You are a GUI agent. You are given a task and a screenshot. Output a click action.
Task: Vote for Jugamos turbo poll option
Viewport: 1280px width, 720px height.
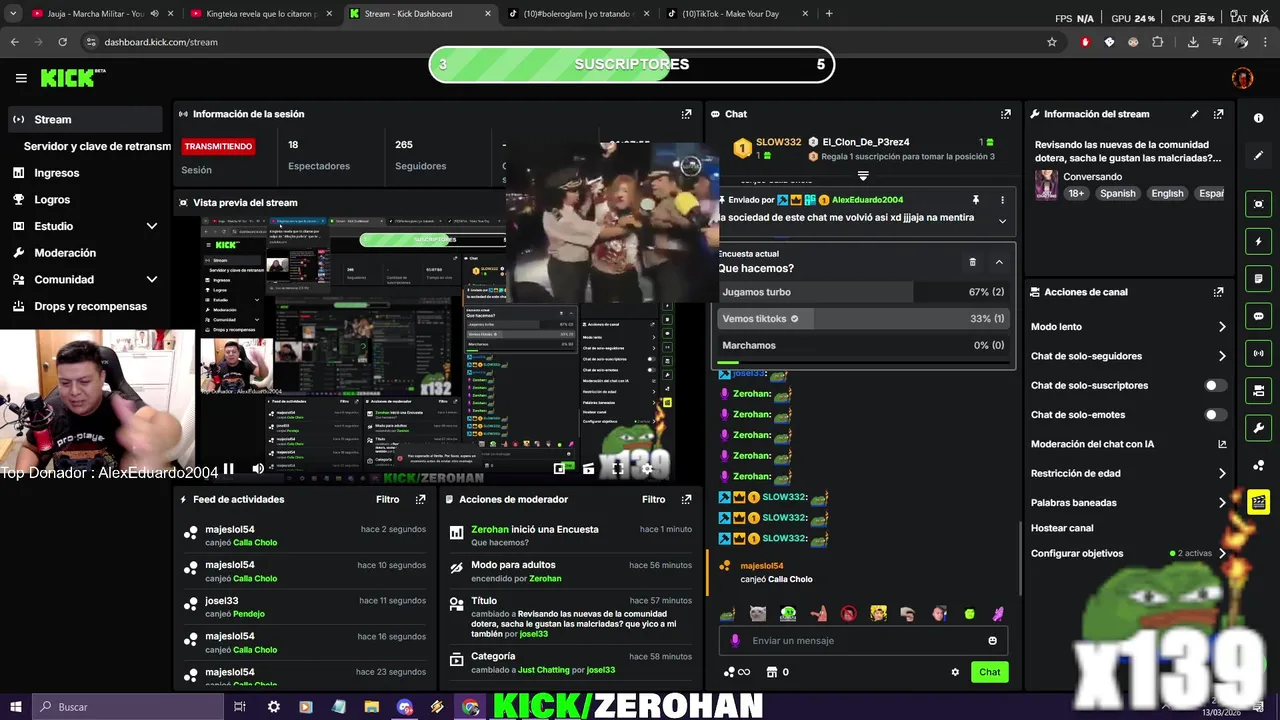pos(863,292)
